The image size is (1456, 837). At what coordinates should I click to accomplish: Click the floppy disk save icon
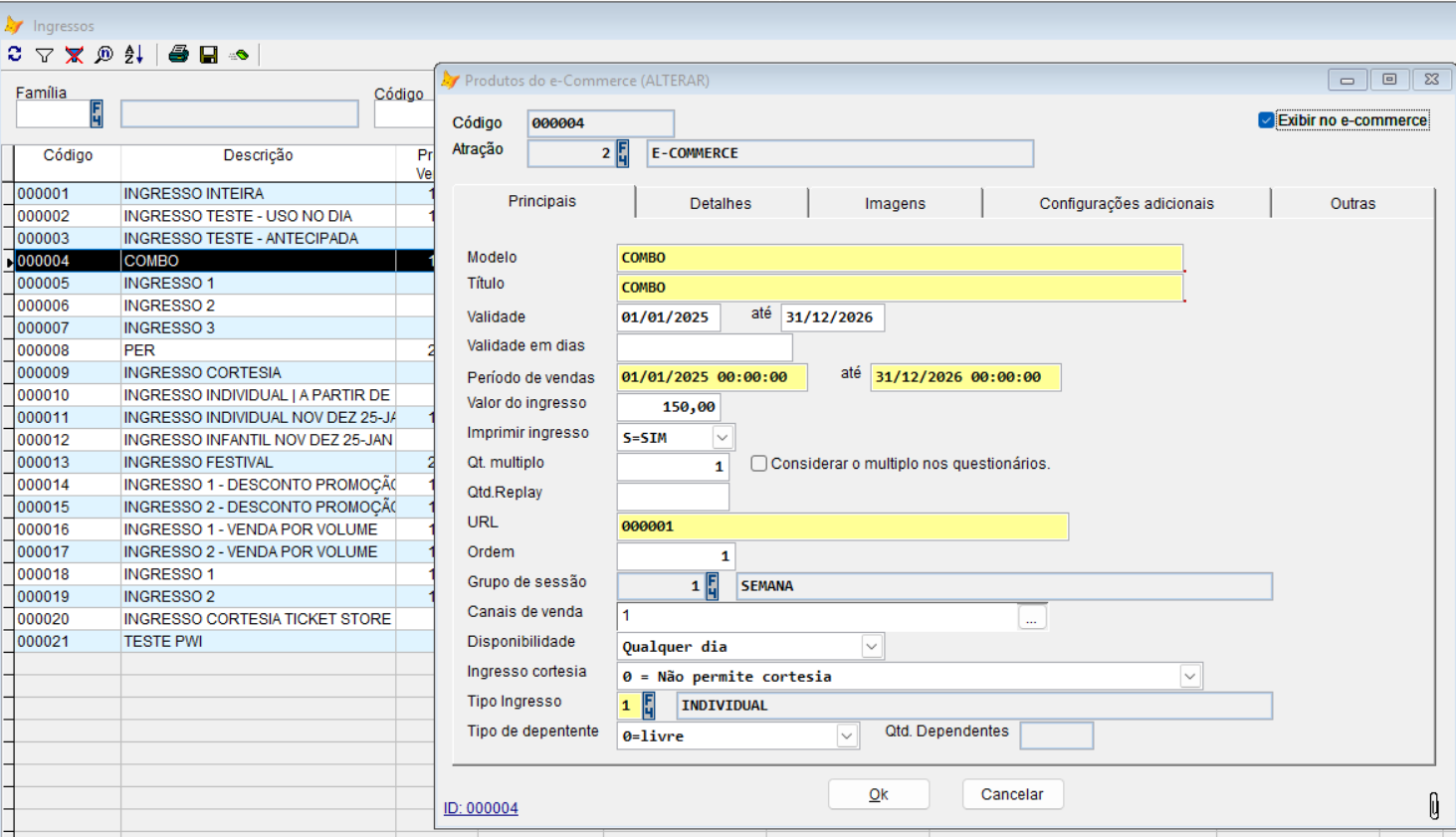tap(209, 55)
